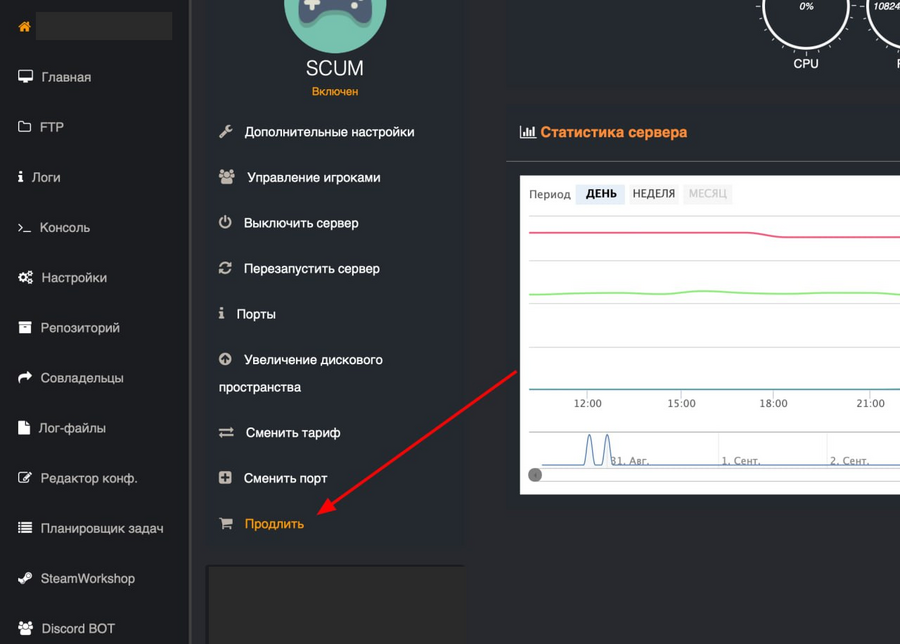Screen dimensions: 900x644
Task: Click the orange home icon
Action: pyautogui.click(x=24, y=27)
